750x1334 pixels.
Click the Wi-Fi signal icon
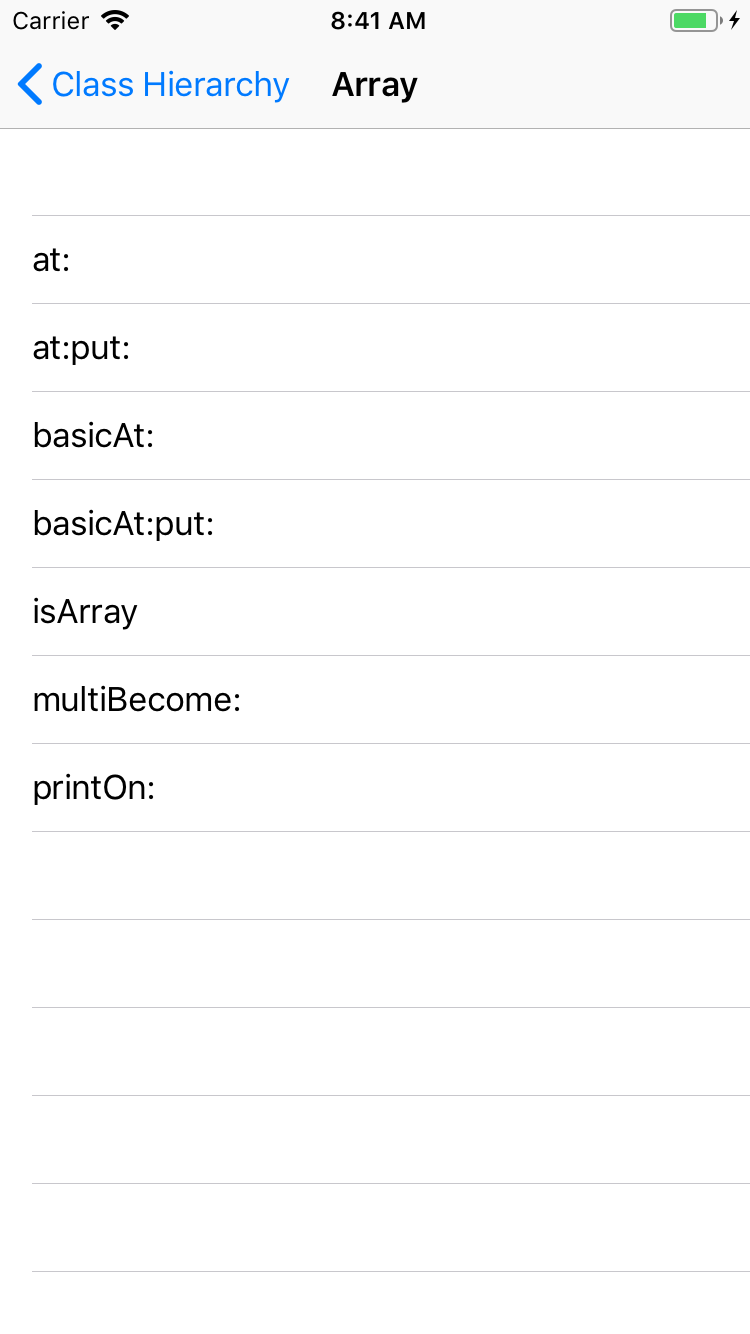[116, 21]
